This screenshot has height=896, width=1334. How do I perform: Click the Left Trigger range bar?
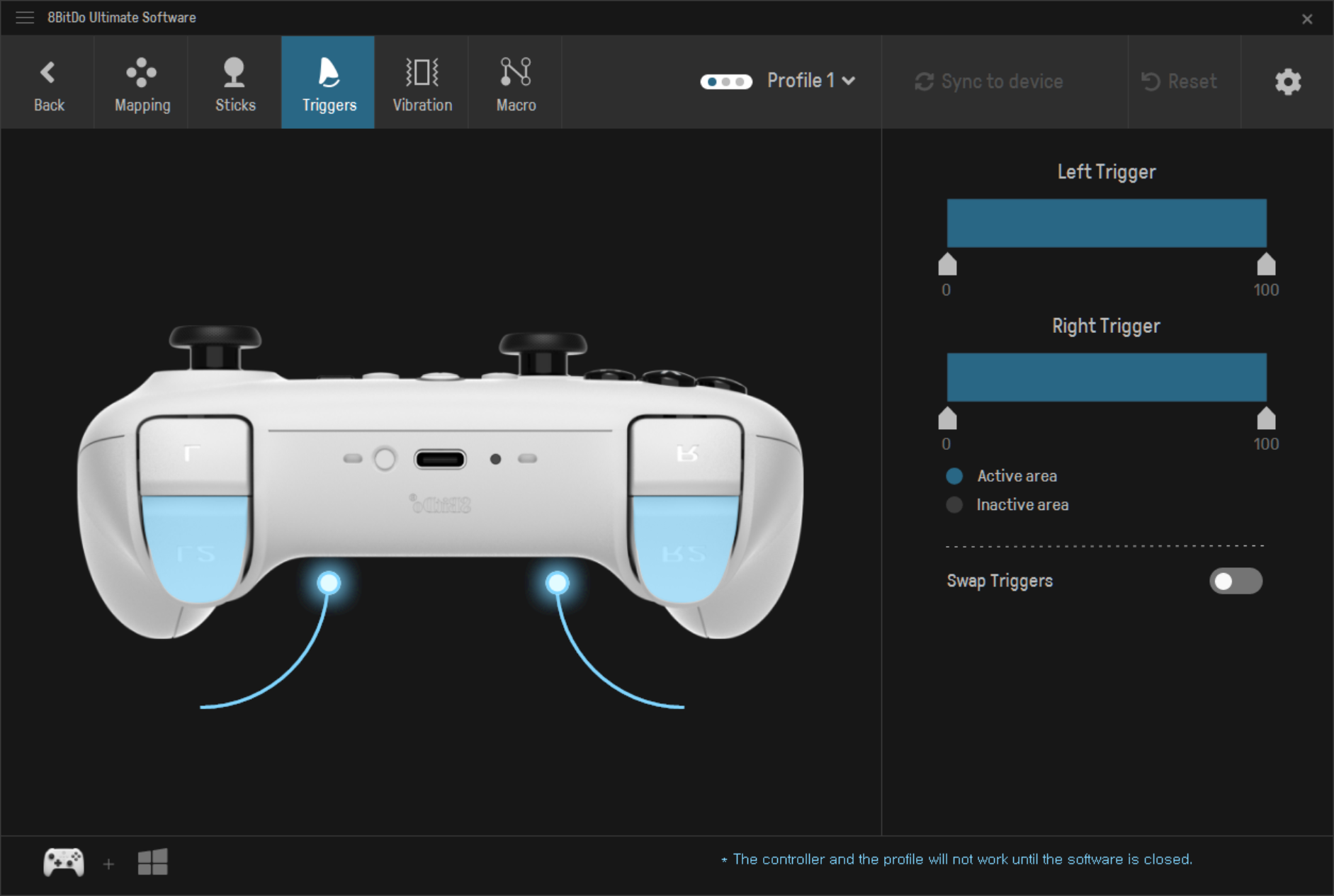click(1107, 223)
